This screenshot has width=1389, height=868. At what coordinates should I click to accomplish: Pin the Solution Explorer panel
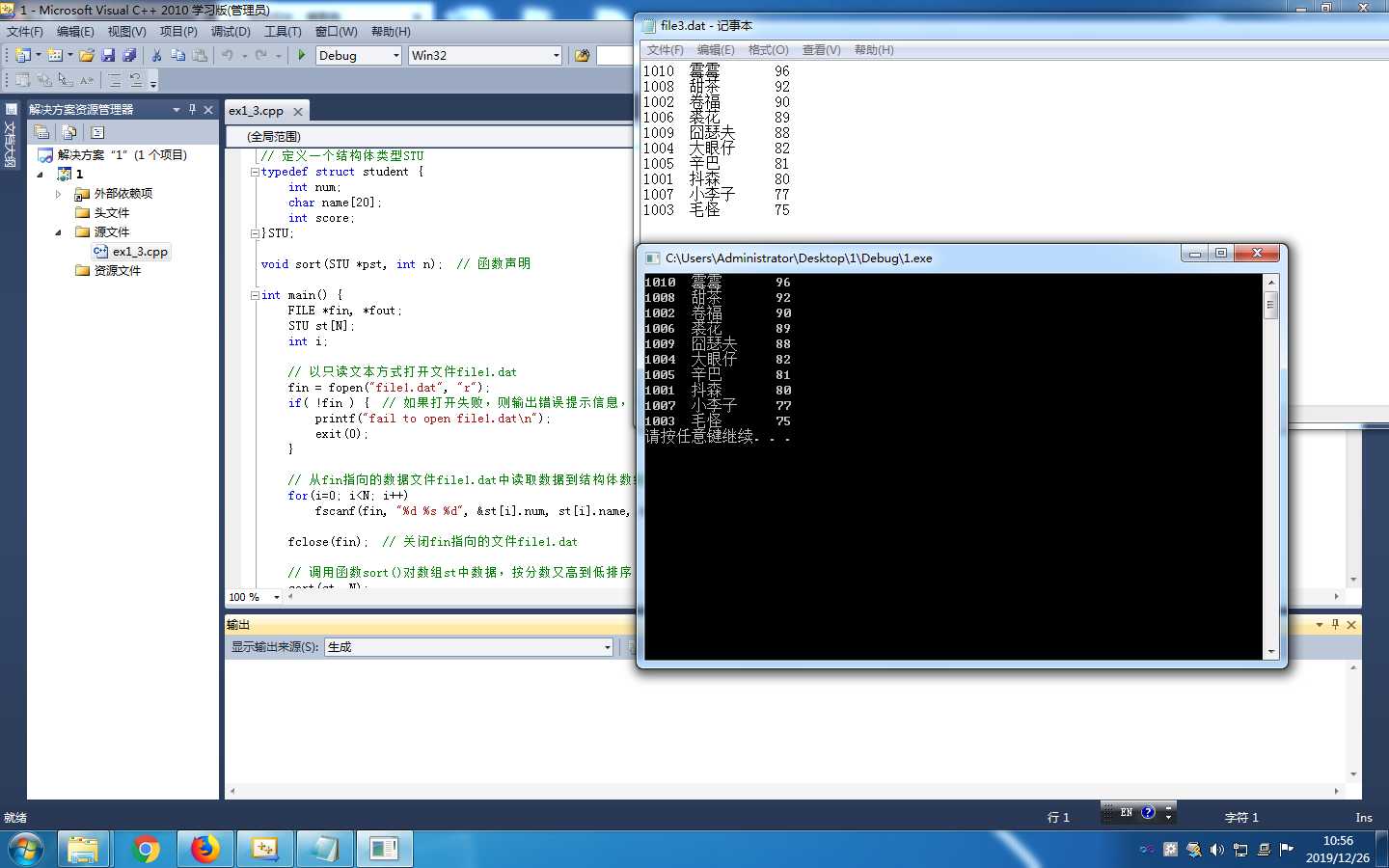pos(192,109)
